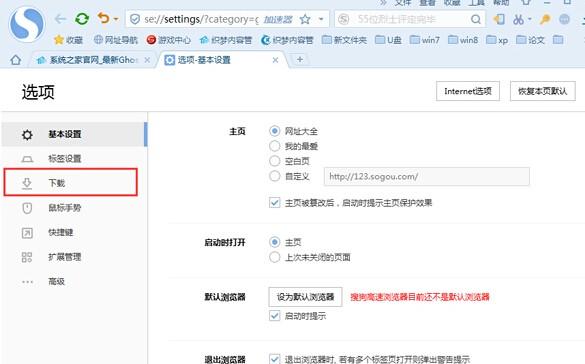Open dropdown arrow beside bookmark star
Screen dimensions: 585x364
(x=321, y=19)
